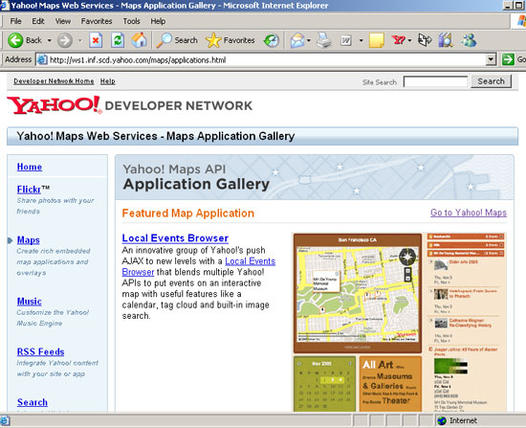Click the Back arrow icon

[x=15, y=41]
